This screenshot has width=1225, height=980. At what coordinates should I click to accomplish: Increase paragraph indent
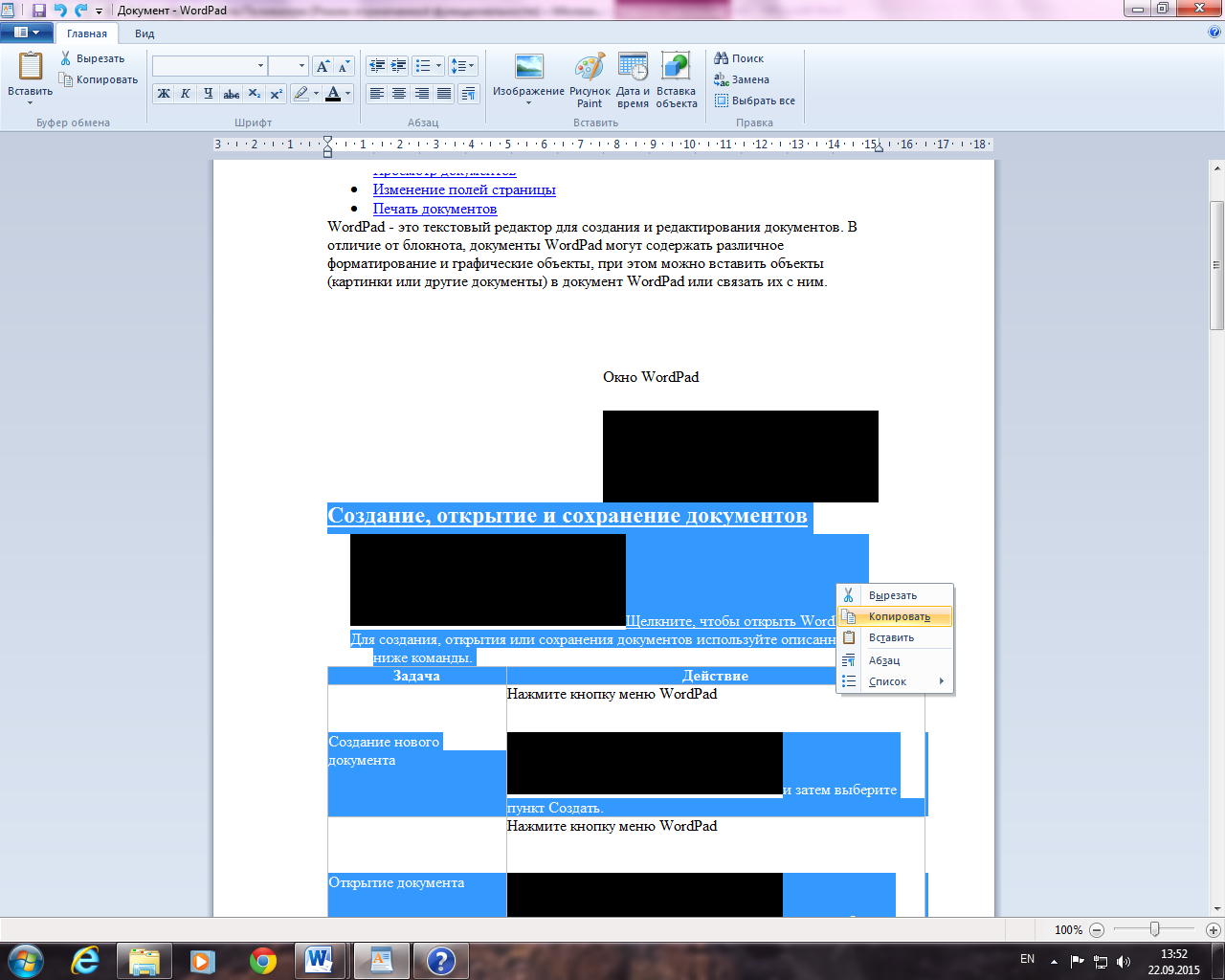[x=399, y=66]
